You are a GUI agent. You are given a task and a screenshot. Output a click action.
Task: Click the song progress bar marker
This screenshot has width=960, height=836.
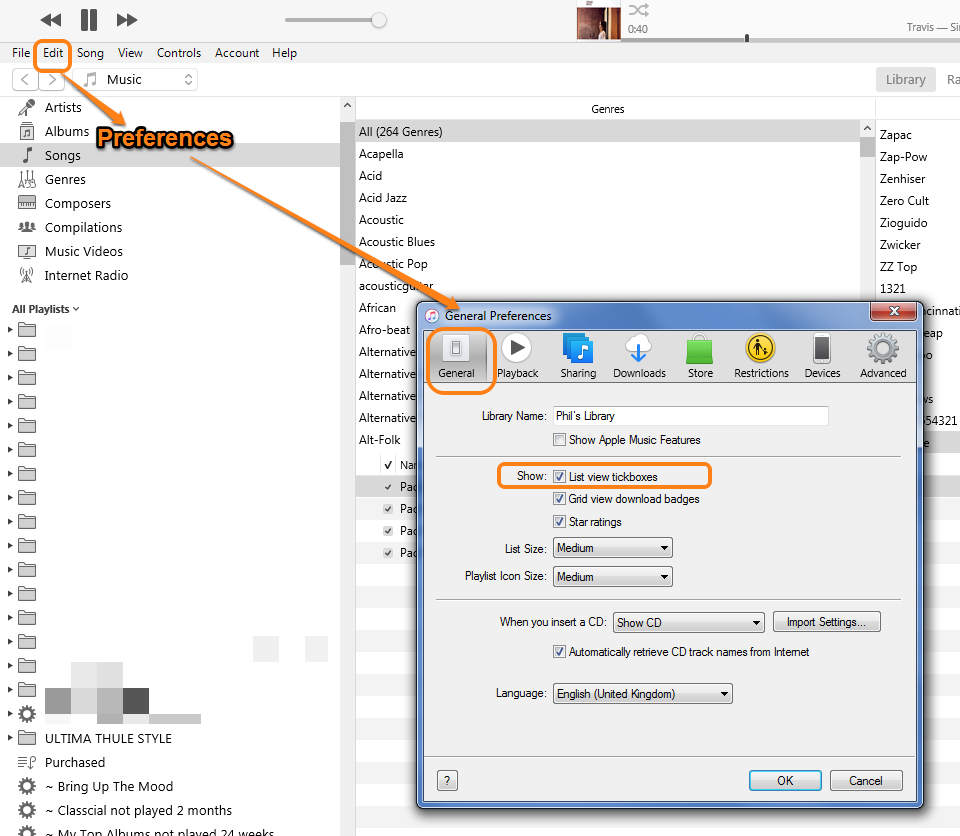[x=747, y=38]
